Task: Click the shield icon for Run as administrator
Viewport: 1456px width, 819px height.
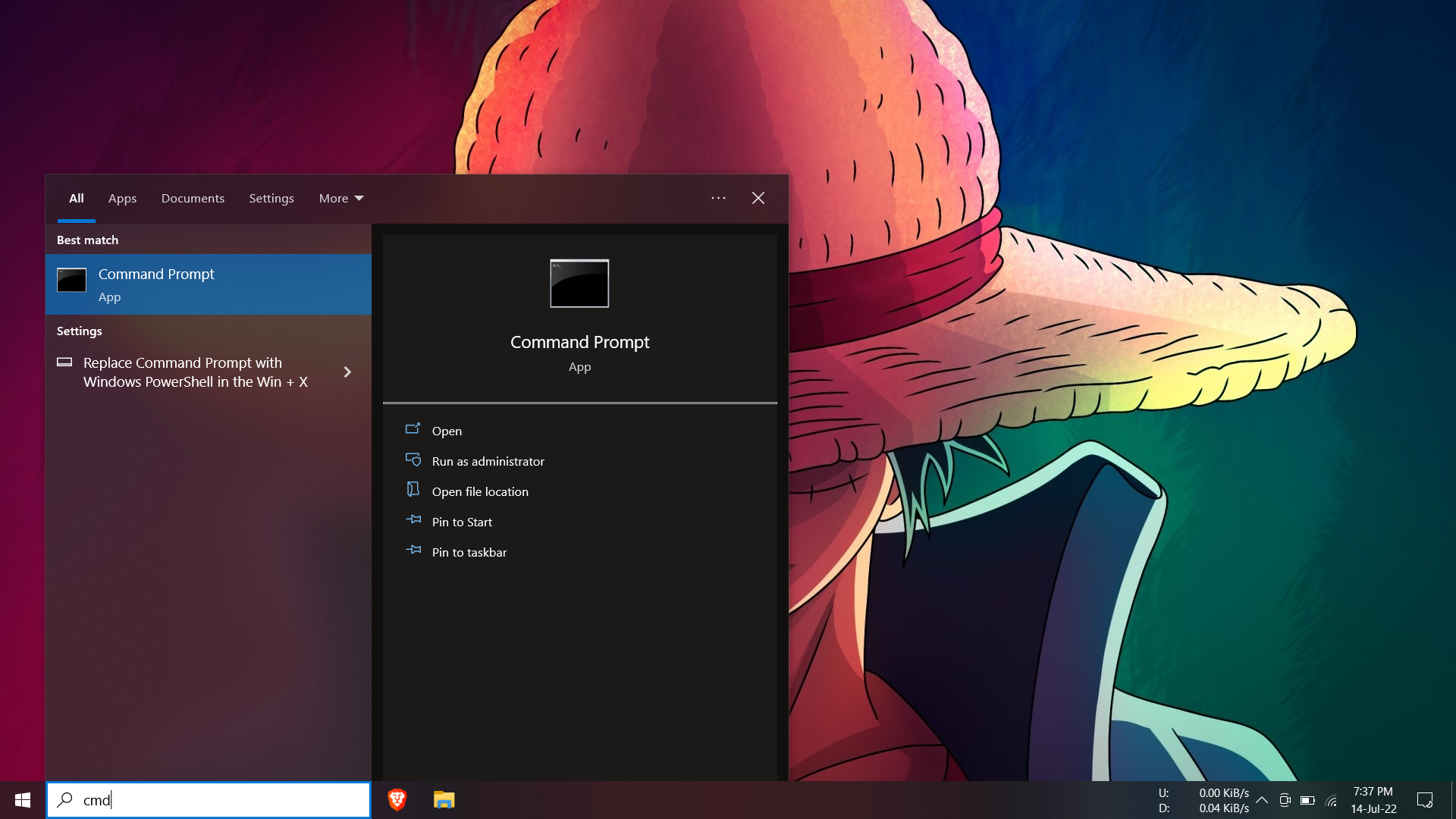Action: (x=413, y=460)
